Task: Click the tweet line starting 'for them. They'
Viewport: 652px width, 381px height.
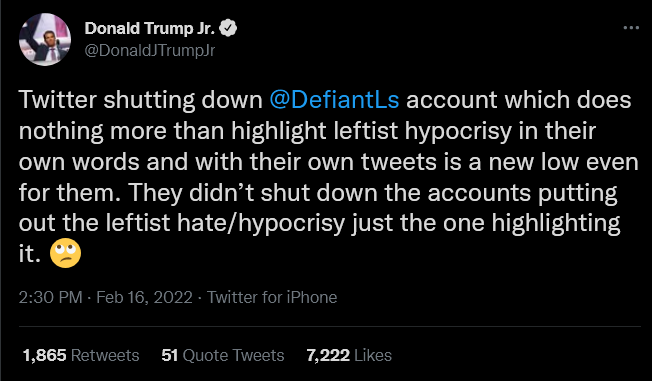Action: (318, 193)
